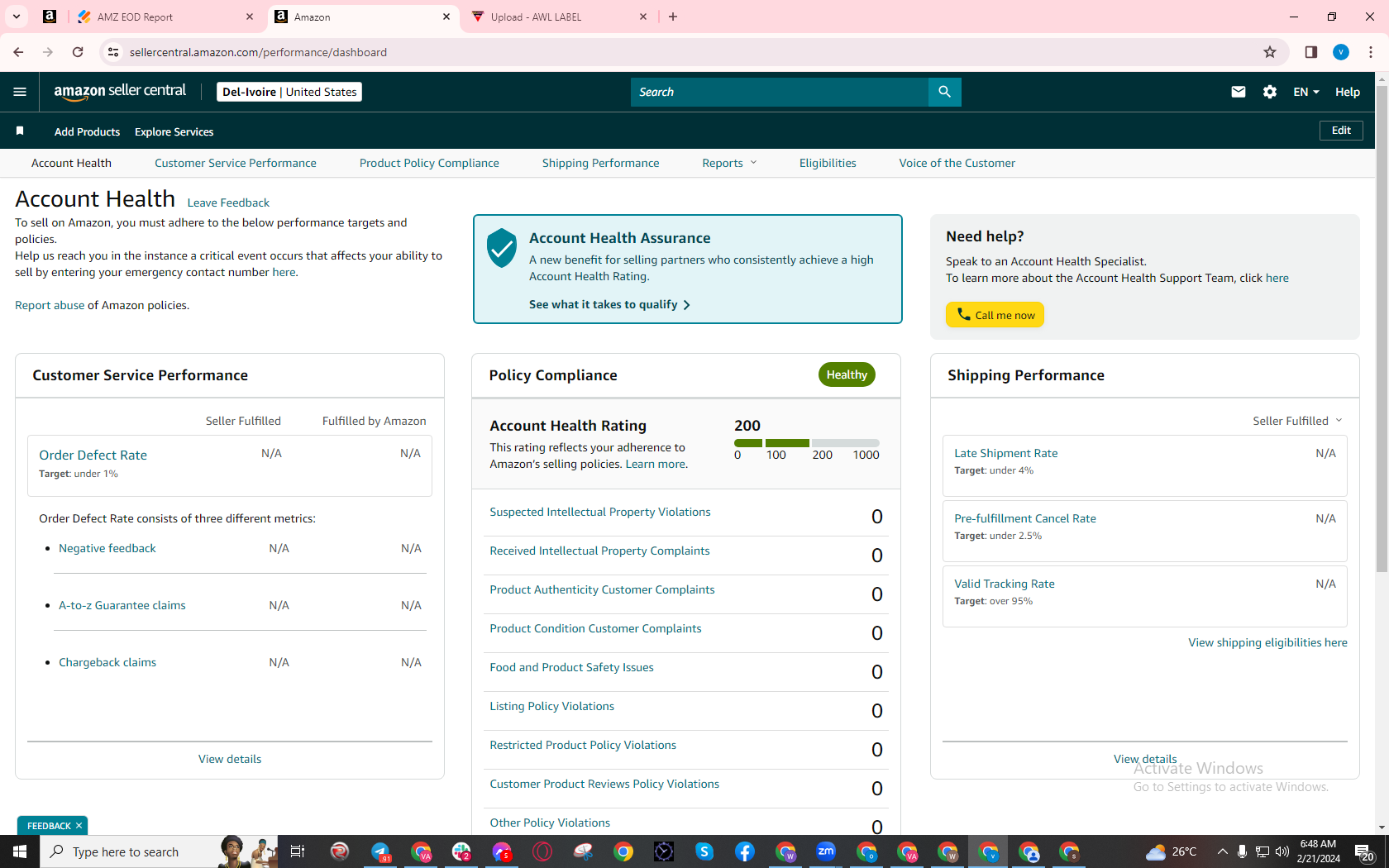Open the Windows Start menu
Screen dimensions: 1389x868
[x=20, y=851]
